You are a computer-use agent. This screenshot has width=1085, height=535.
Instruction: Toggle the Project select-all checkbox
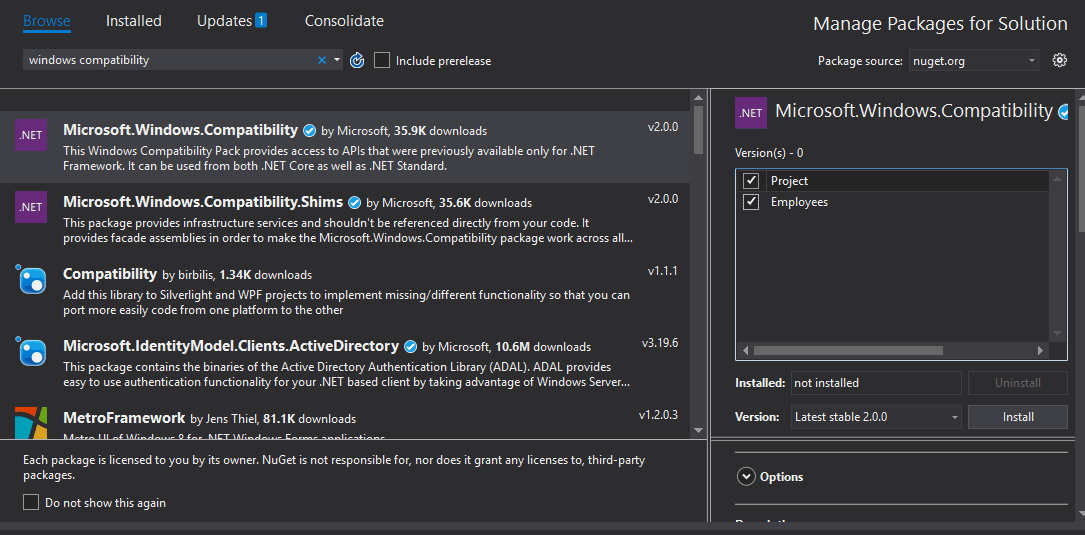[751, 181]
